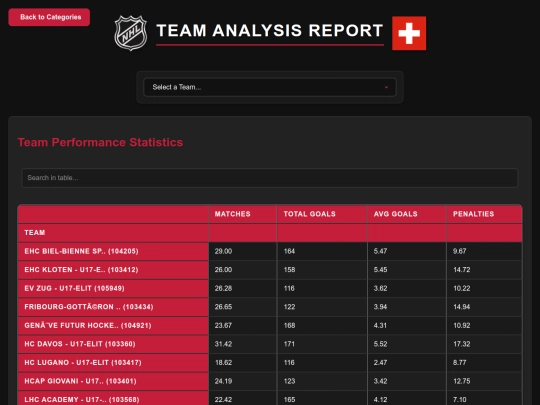Click total goals 122 for Fribourg-Gottéron

pos(289,307)
